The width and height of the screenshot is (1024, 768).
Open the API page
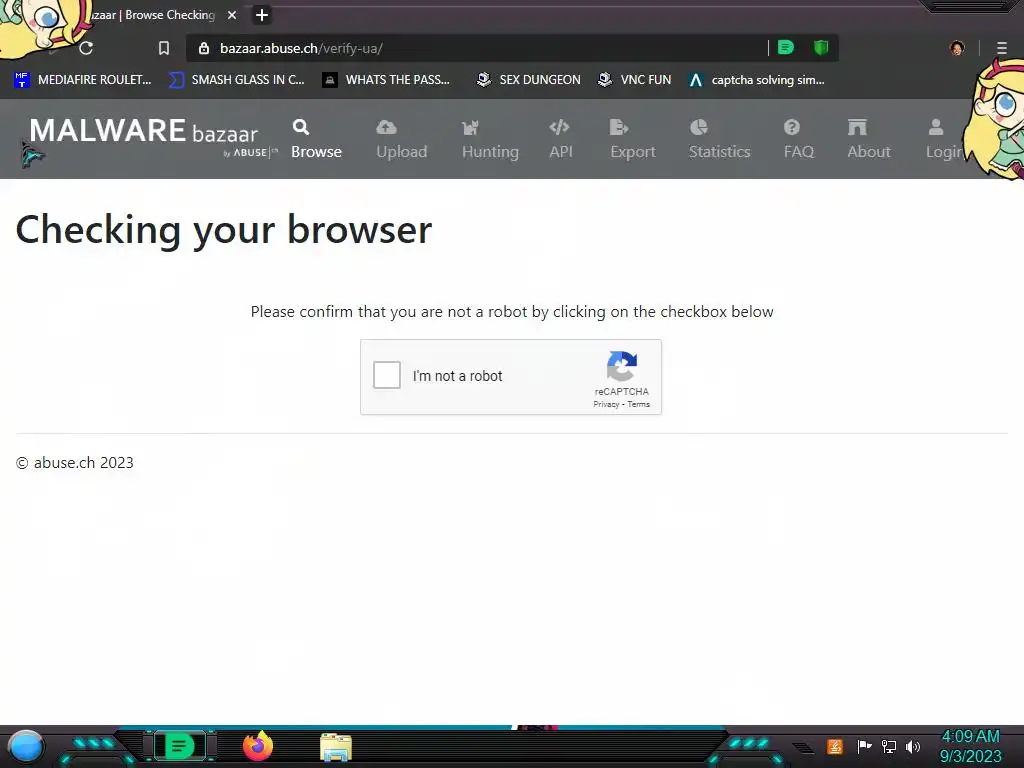[x=560, y=139]
